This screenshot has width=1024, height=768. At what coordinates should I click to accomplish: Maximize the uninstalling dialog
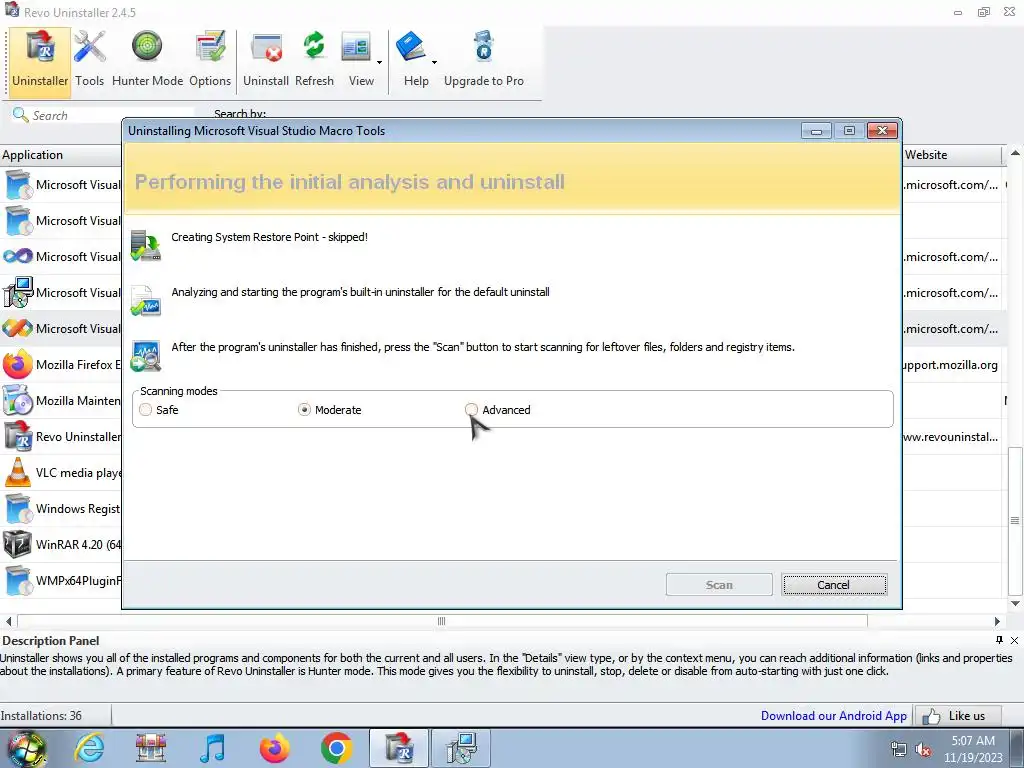(x=849, y=131)
